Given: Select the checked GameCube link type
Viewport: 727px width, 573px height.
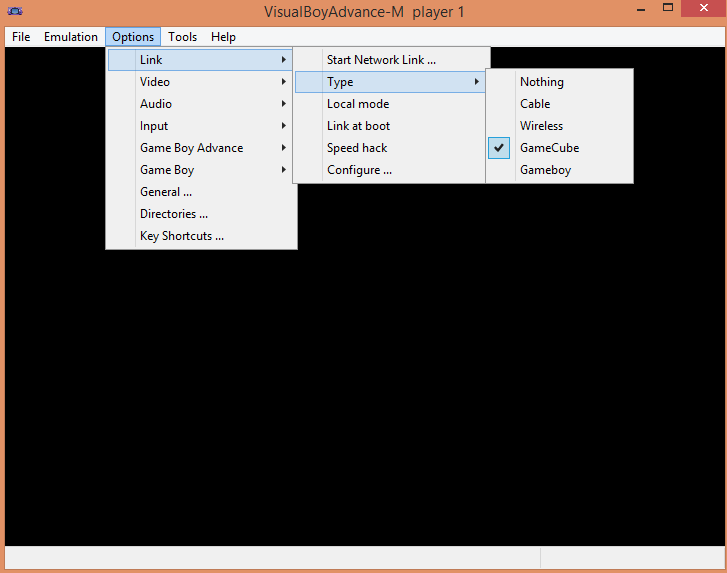Looking at the screenshot, I should [560, 148].
